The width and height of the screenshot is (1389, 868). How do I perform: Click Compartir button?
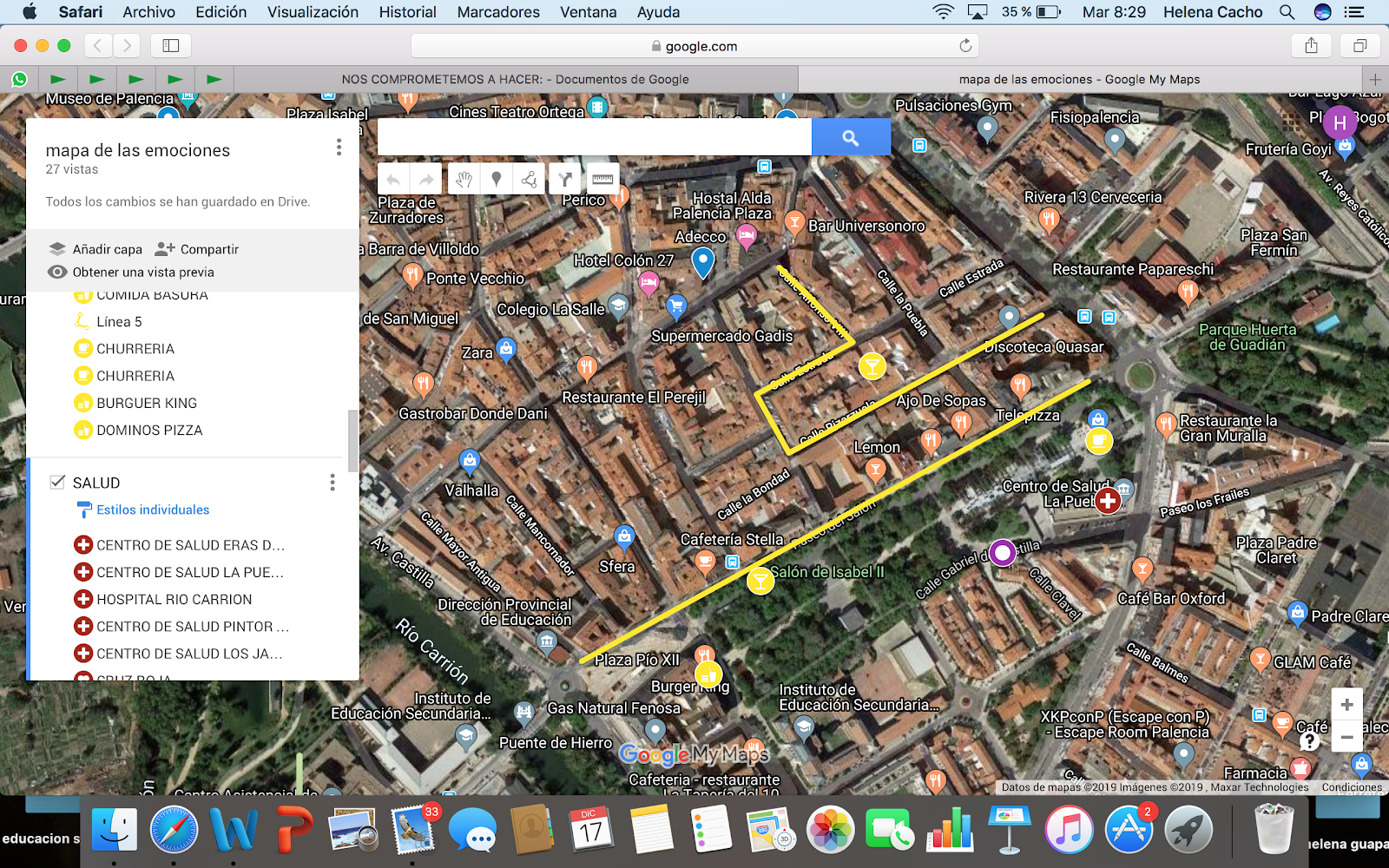click(x=197, y=249)
